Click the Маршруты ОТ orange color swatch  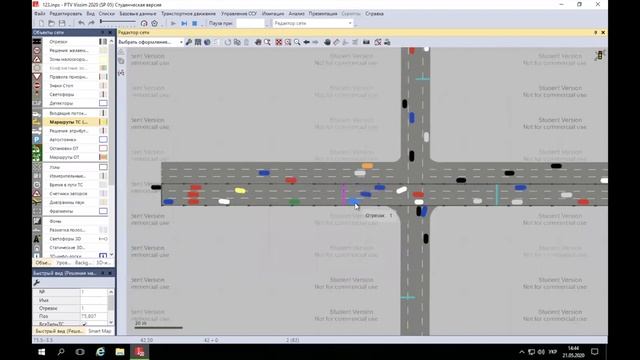103,157
